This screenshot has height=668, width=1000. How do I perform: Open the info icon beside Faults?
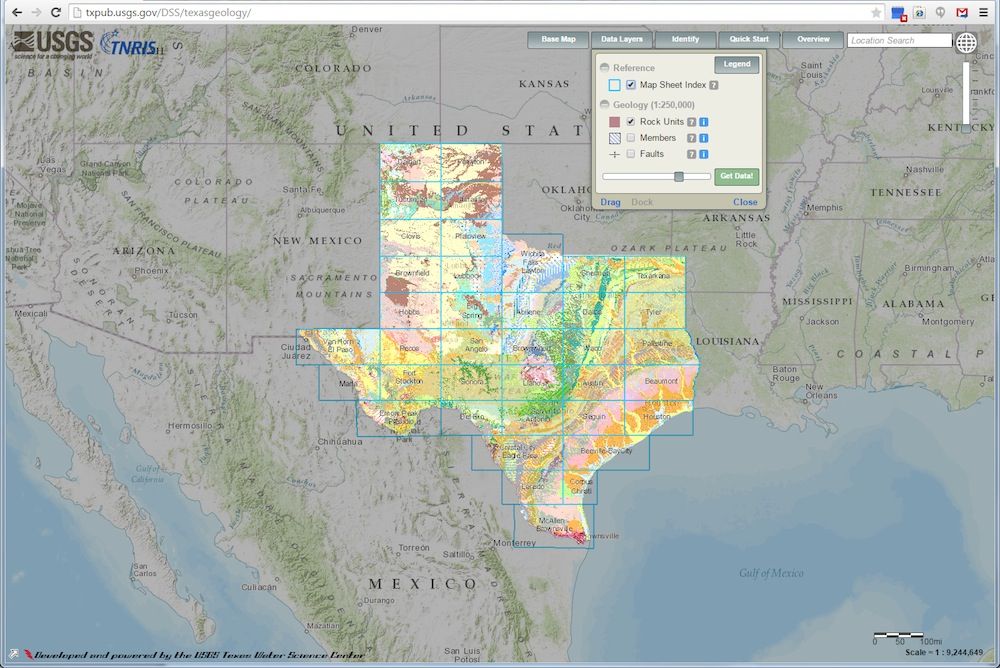click(x=704, y=154)
